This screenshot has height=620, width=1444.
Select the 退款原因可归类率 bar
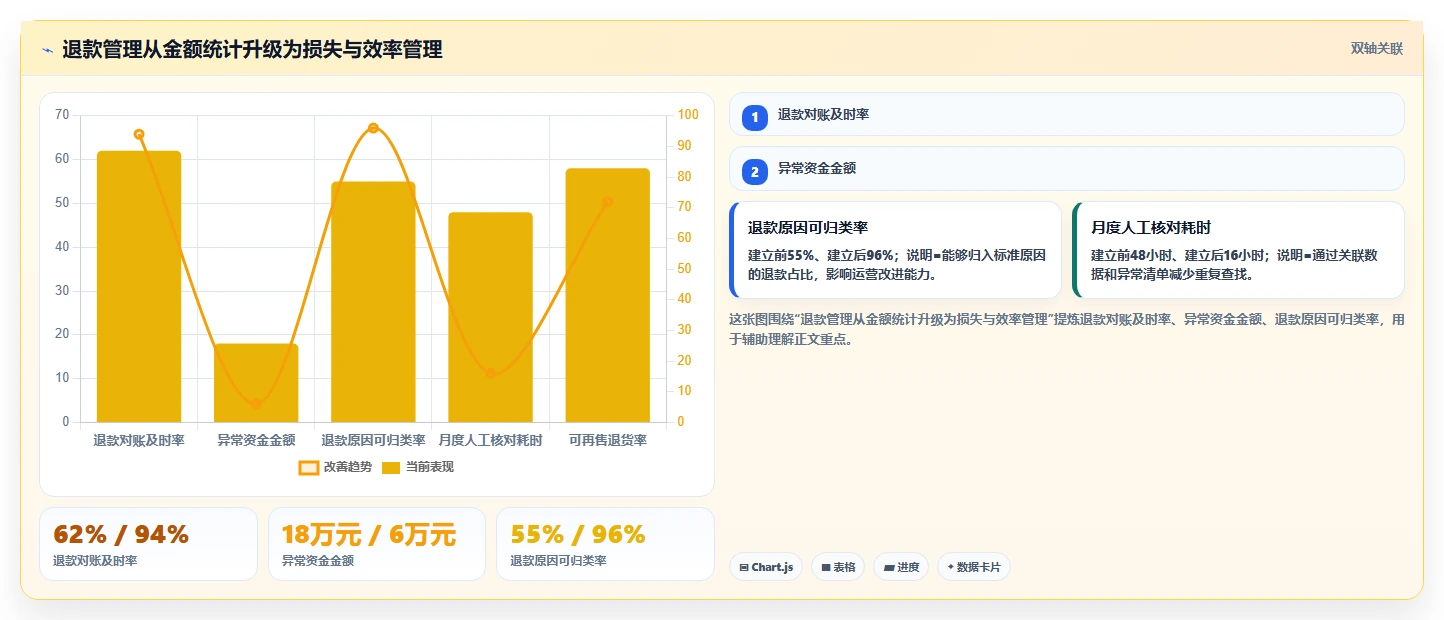click(x=373, y=302)
